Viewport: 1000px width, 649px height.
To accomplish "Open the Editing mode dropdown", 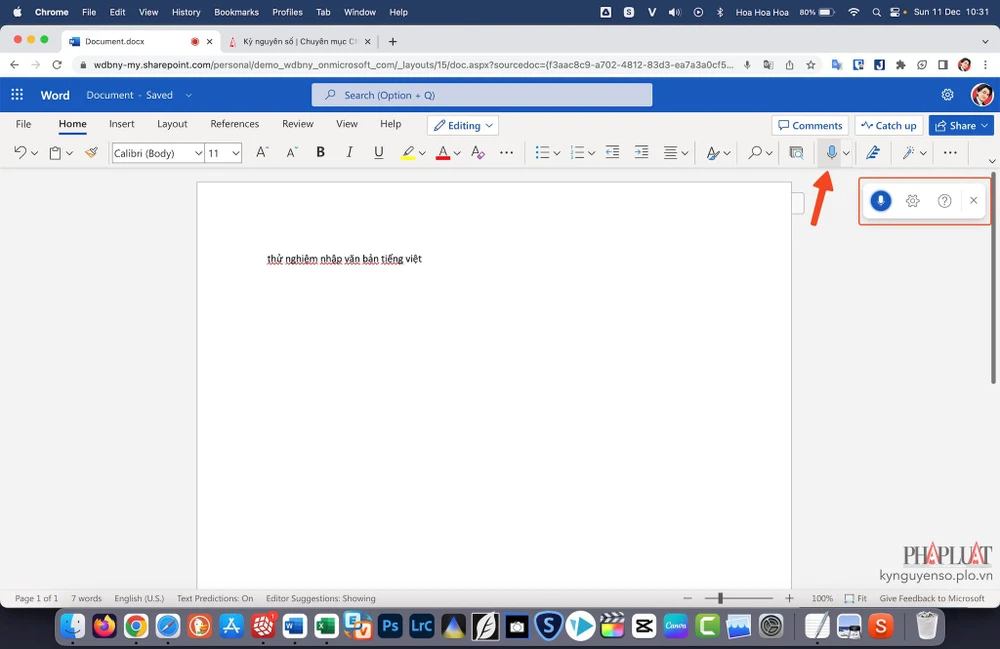I will tap(463, 125).
